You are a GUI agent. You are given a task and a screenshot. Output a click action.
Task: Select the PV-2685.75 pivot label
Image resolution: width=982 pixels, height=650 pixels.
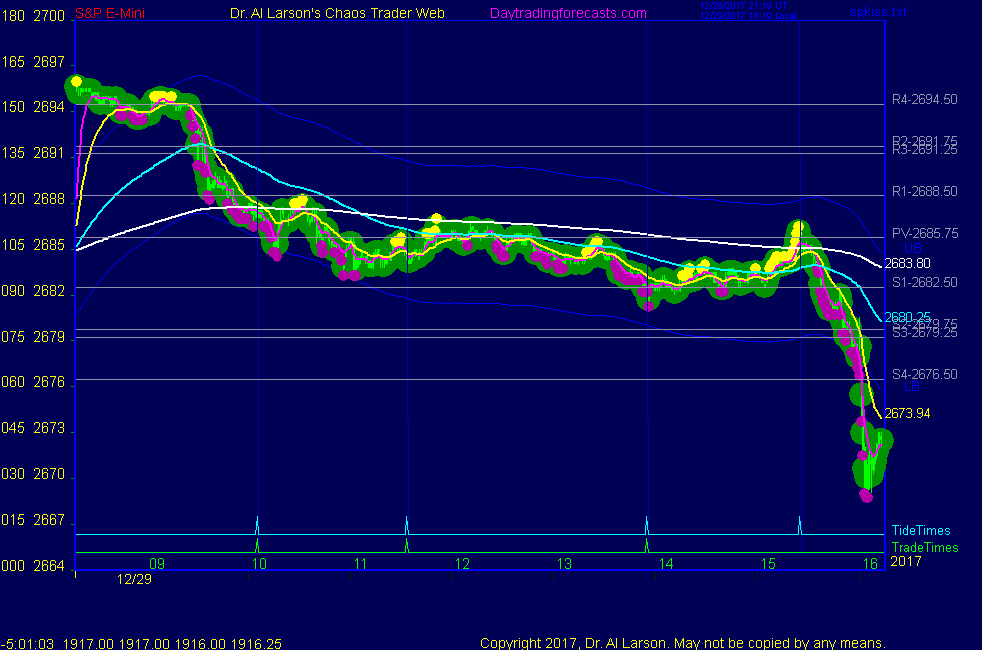click(x=925, y=233)
